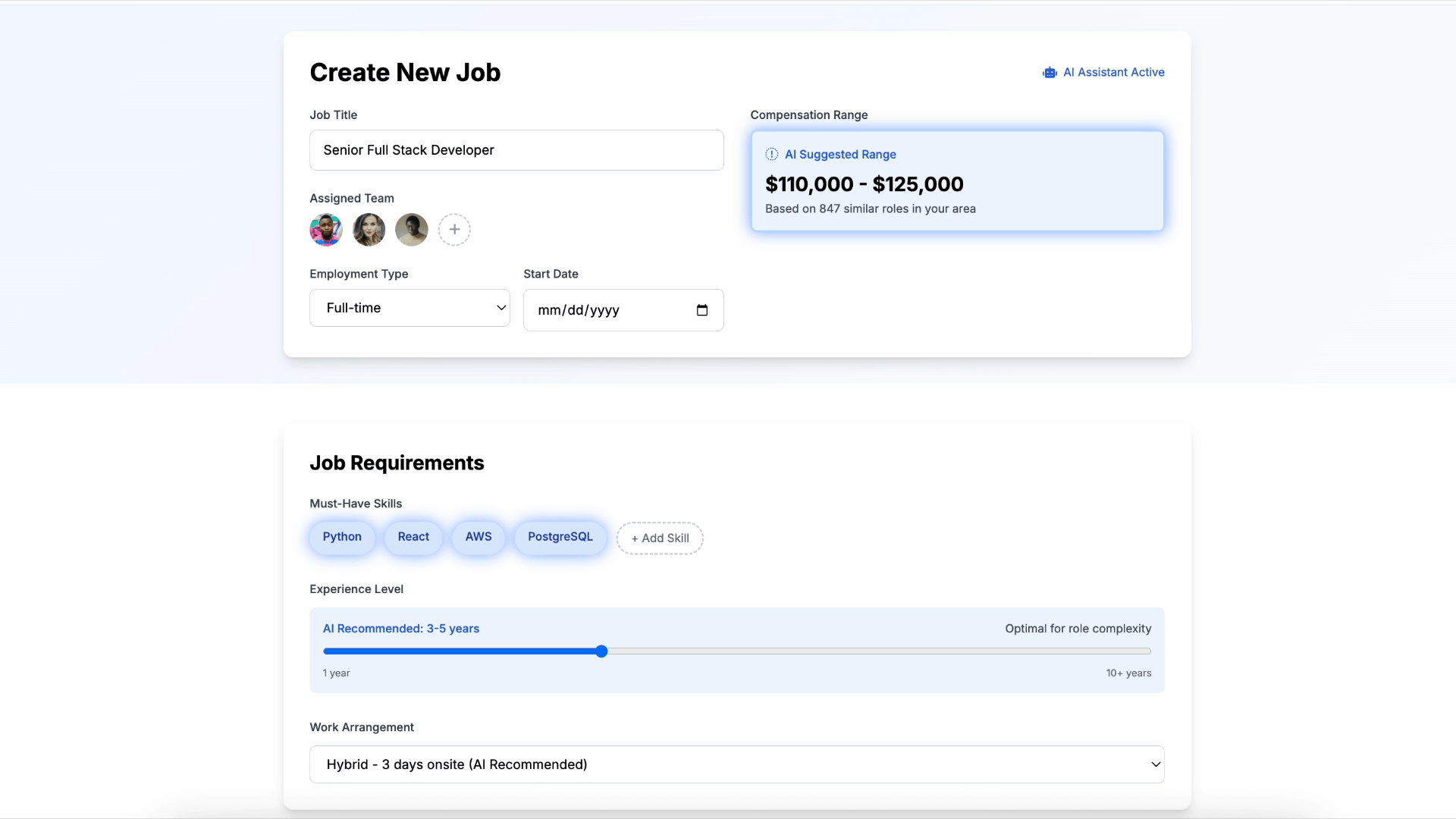Click the Start Date mm/dd/yyyy field
This screenshot has width=1456, height=819.
(x=579, y=310)
